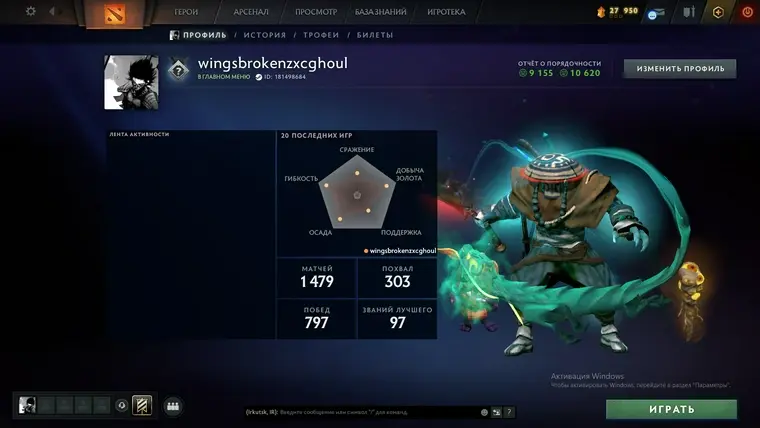The height and width of the screenshot is (428, 760).
Task: Click the red power quit icon
Action: coord(747,12)
